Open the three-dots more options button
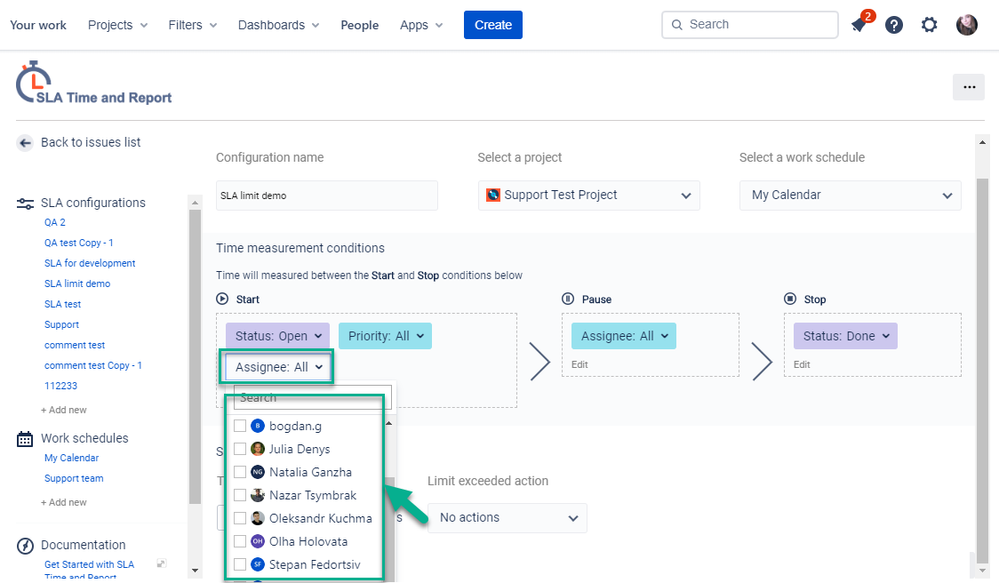Viewport: 999px width, 583px height. tap(969, 87)
